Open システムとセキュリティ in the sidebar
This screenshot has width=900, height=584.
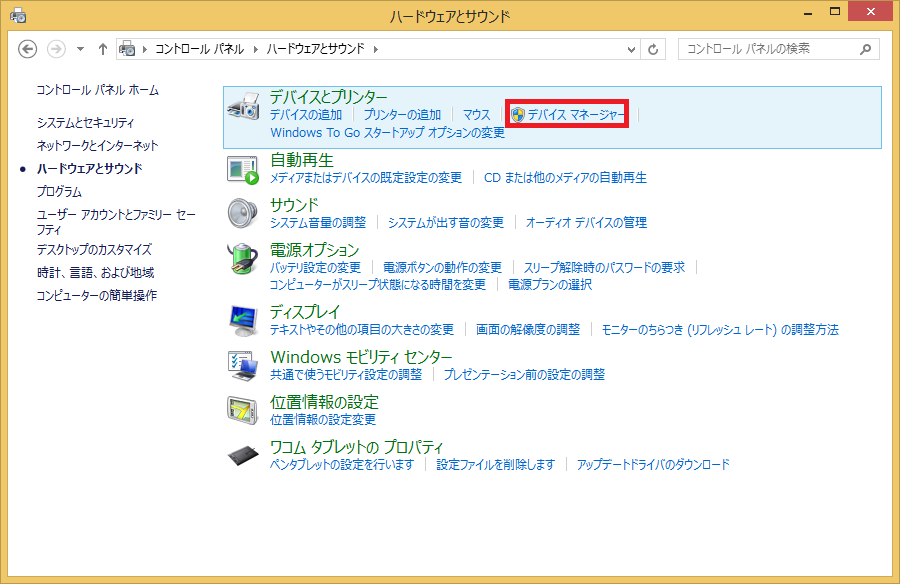click(86, 123)
